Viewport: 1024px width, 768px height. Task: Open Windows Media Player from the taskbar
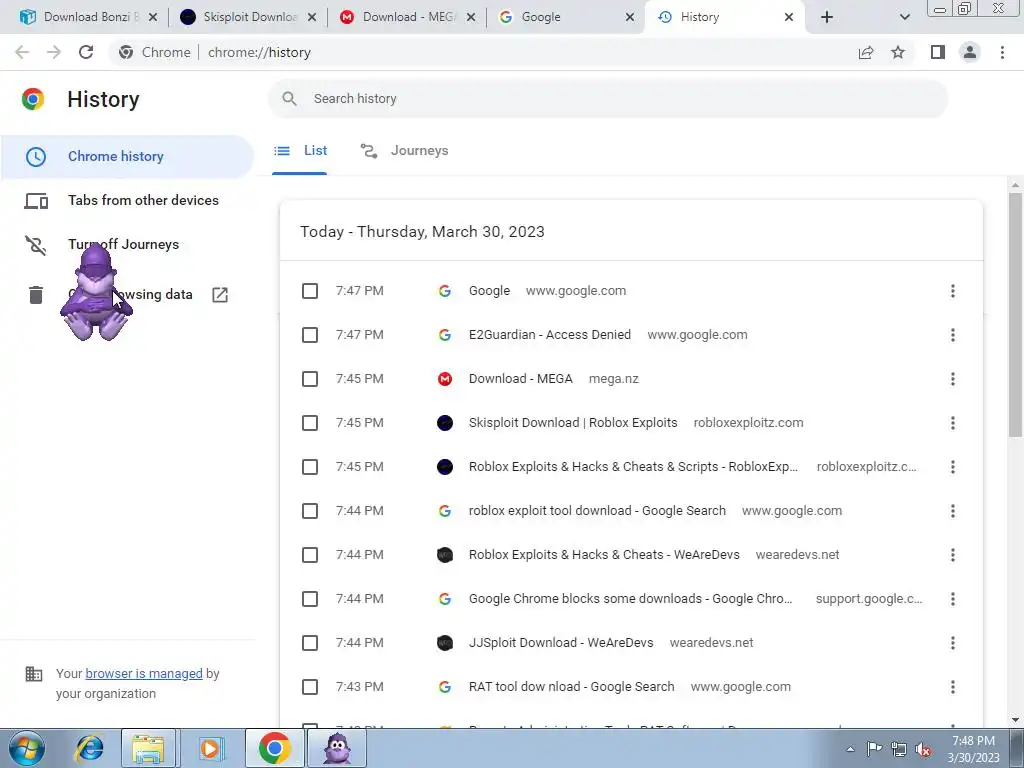[210, 748]
